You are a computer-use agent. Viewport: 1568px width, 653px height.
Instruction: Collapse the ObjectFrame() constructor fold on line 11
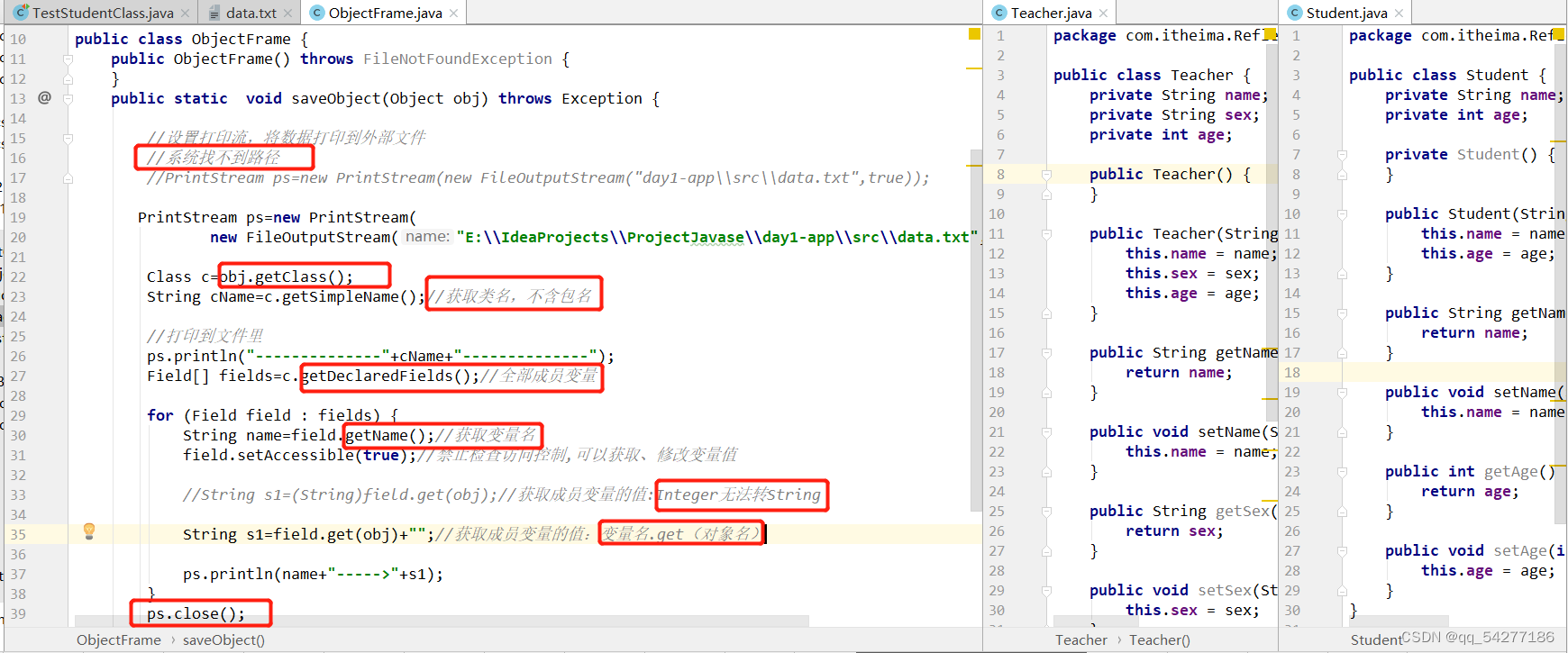coord(68,59)
